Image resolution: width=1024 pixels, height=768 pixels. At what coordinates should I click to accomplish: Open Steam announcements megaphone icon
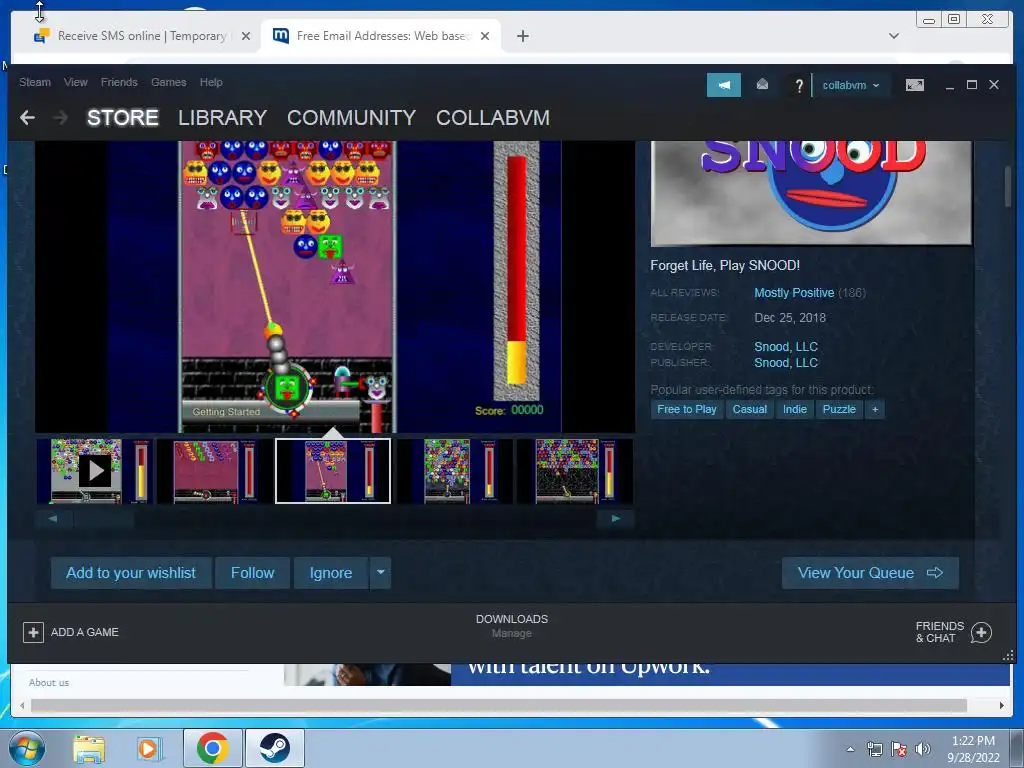click(x=724, y=85)
